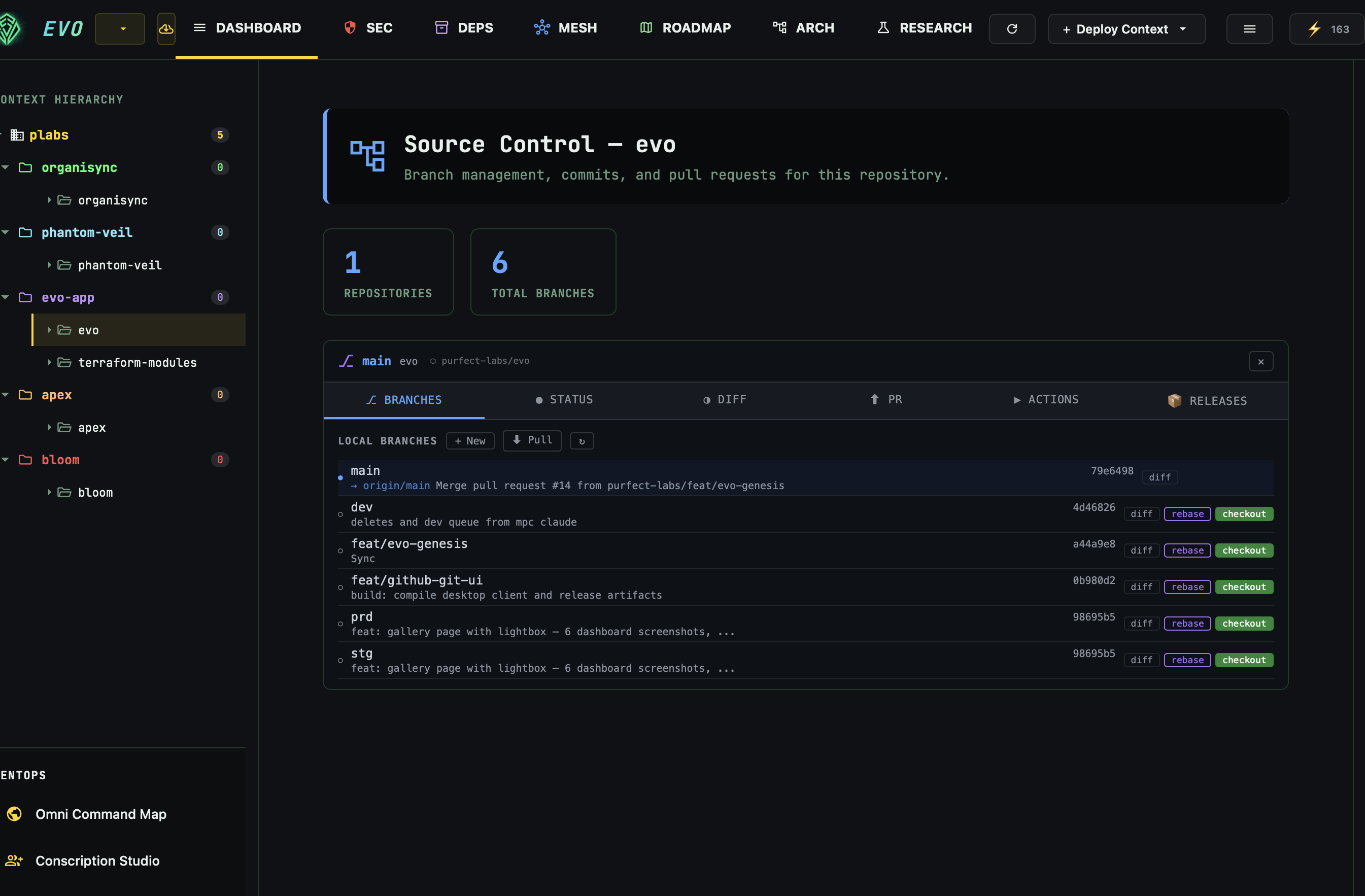Viewport: 1365px width, 896px height.
Task: Click the bloom red folder icon
Action: click(x=25, y=460)
